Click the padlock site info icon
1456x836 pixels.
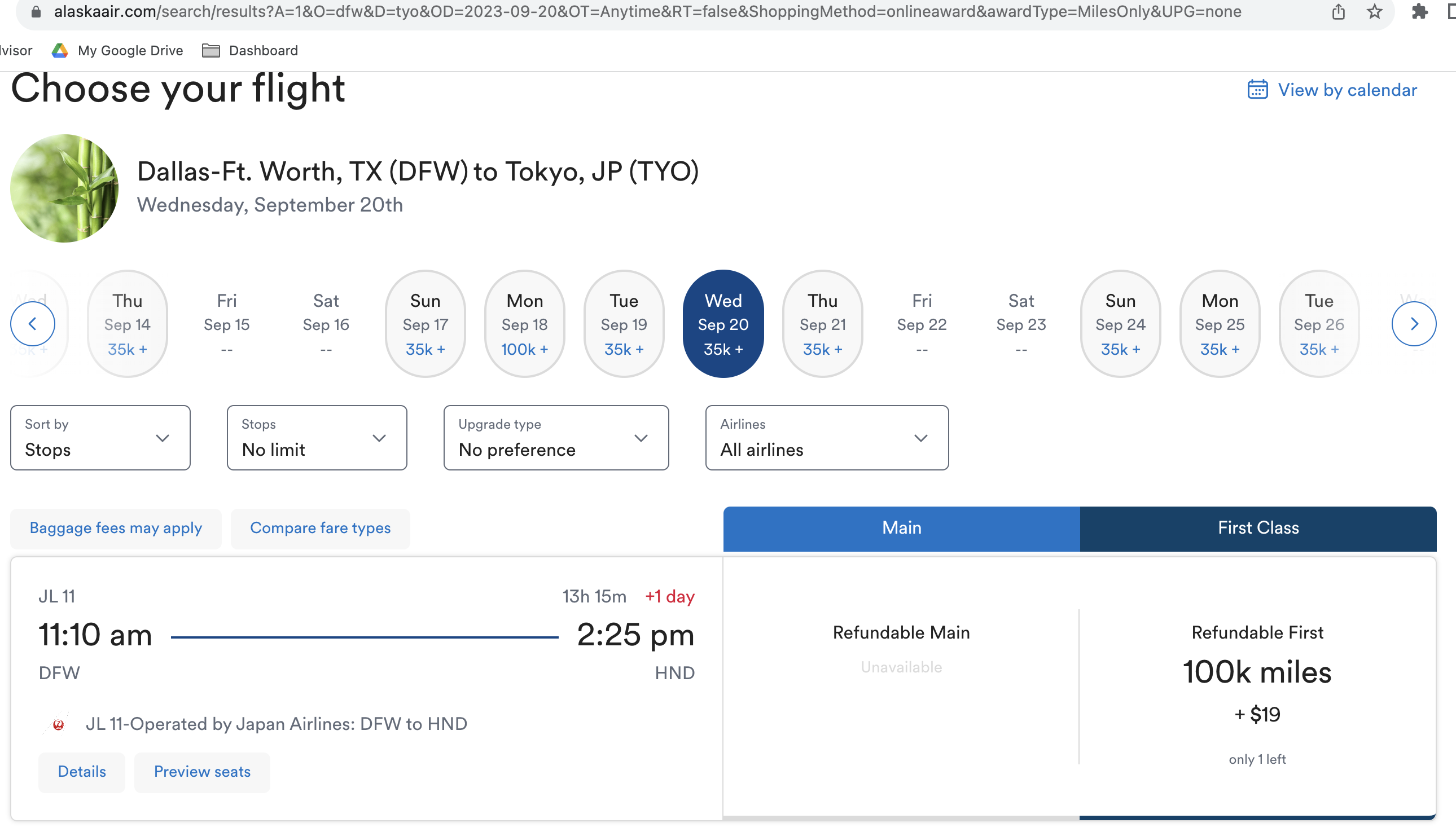click(36, 11)
